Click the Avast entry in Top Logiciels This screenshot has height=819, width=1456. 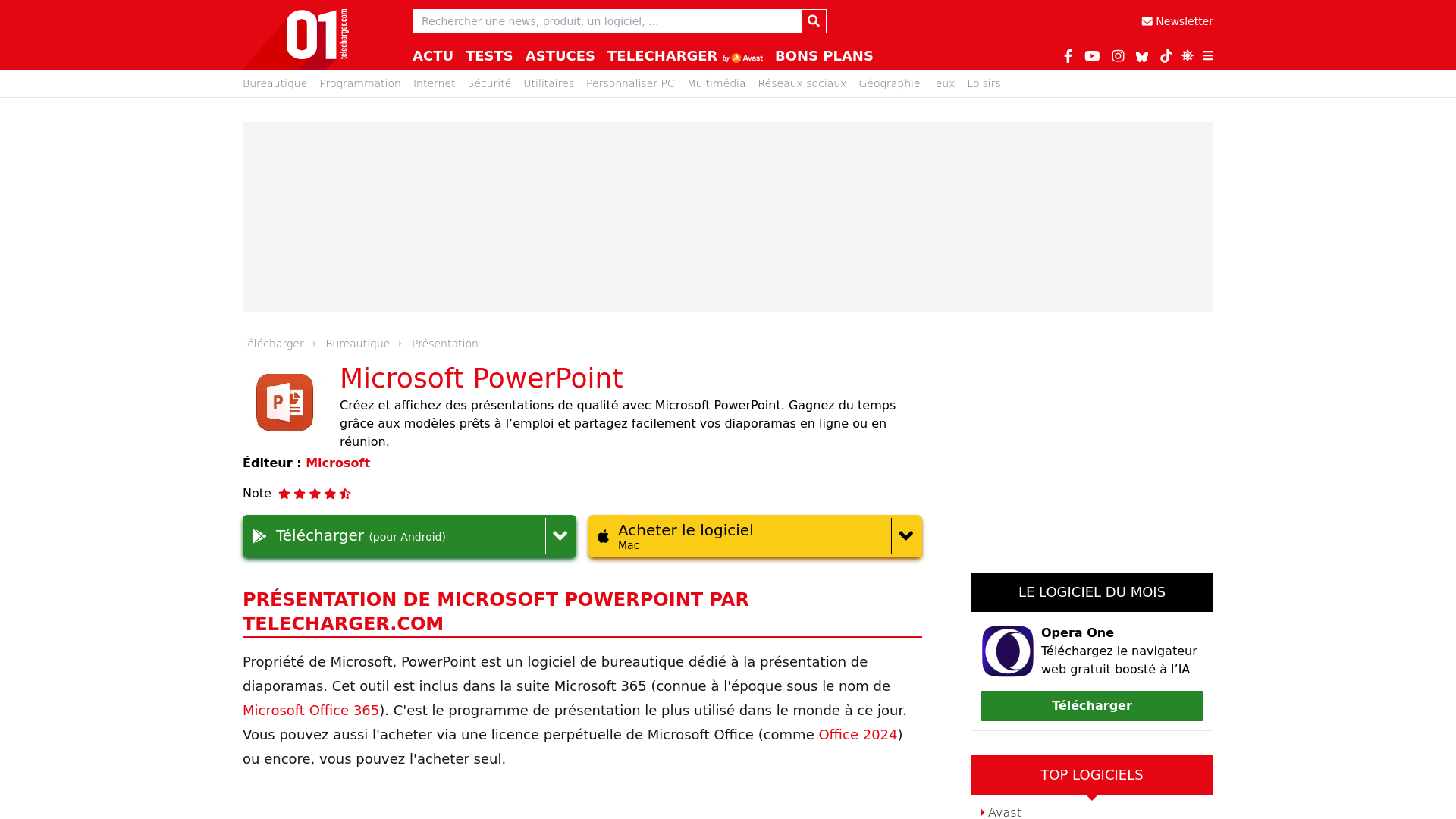(x=1004, y=811)
